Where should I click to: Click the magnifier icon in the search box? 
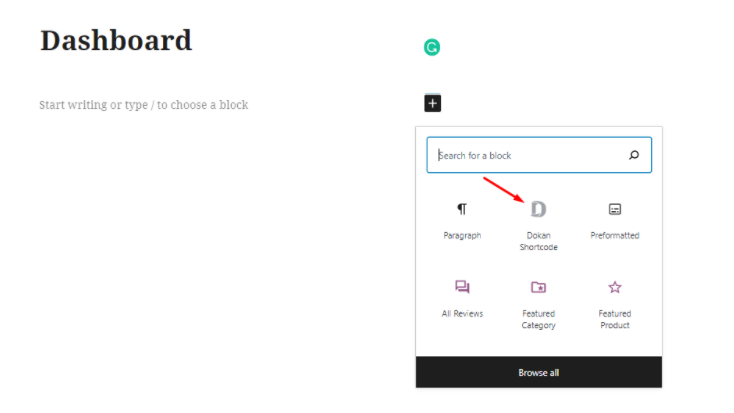(634, 155)
